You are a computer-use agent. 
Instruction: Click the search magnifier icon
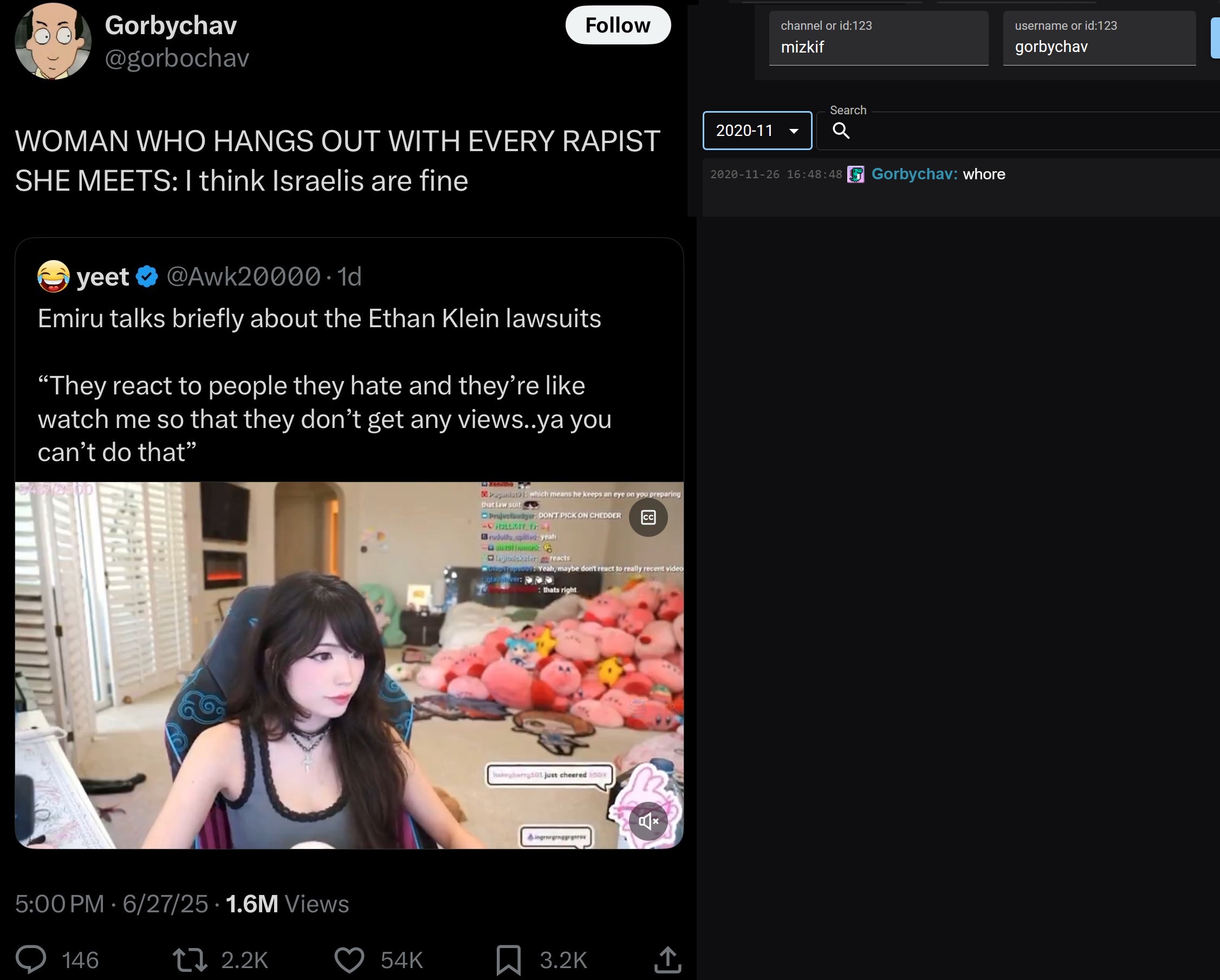841,131
